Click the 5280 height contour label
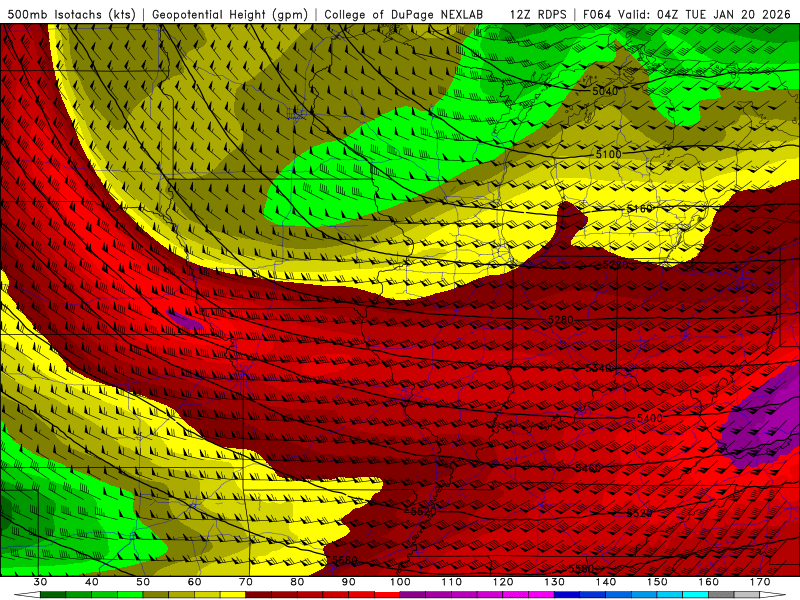800x600 pixels. [x=560, y=320]
